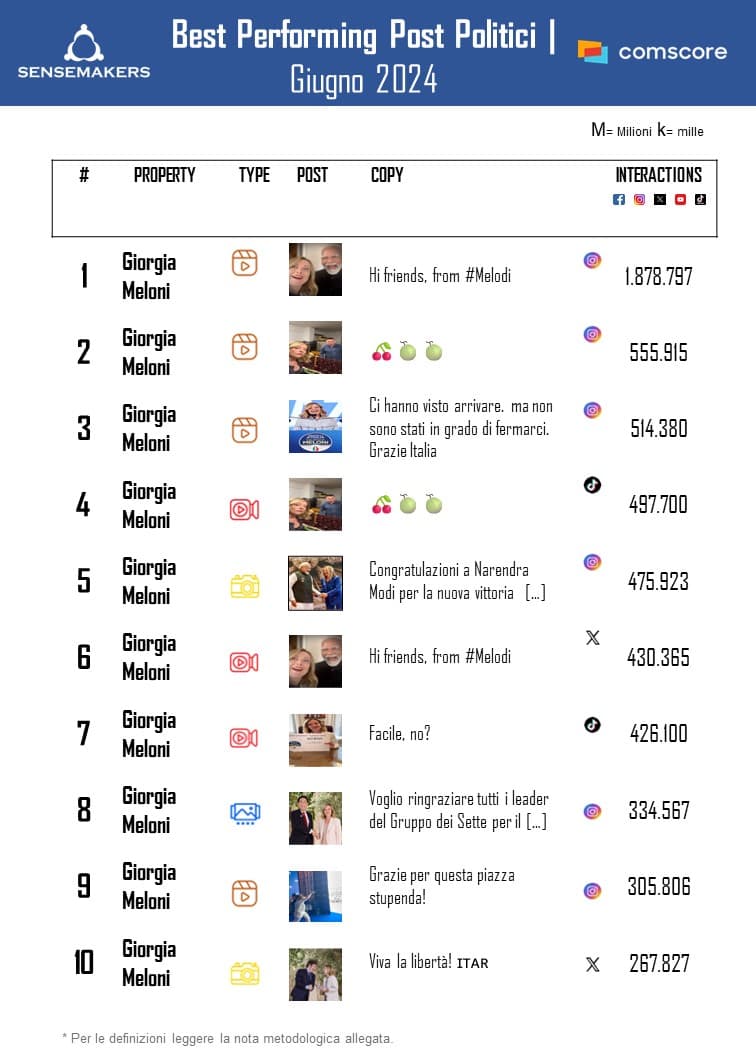The height and width of the screenshot is (1058, 756).
Task: Click the TikTok icon in the table header
Action: click(700, 199)
